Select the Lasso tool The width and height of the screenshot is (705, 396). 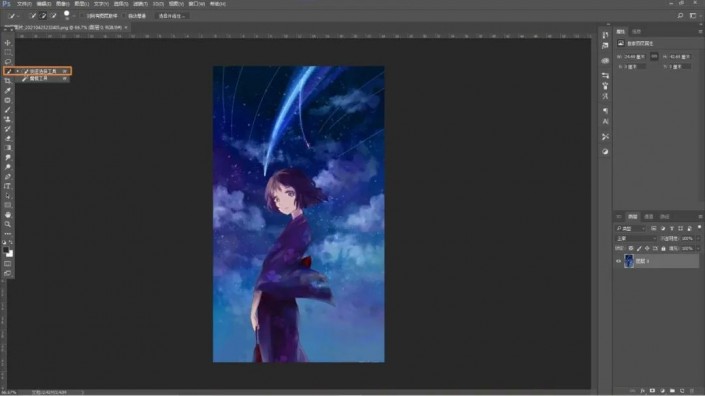[8, 62]
